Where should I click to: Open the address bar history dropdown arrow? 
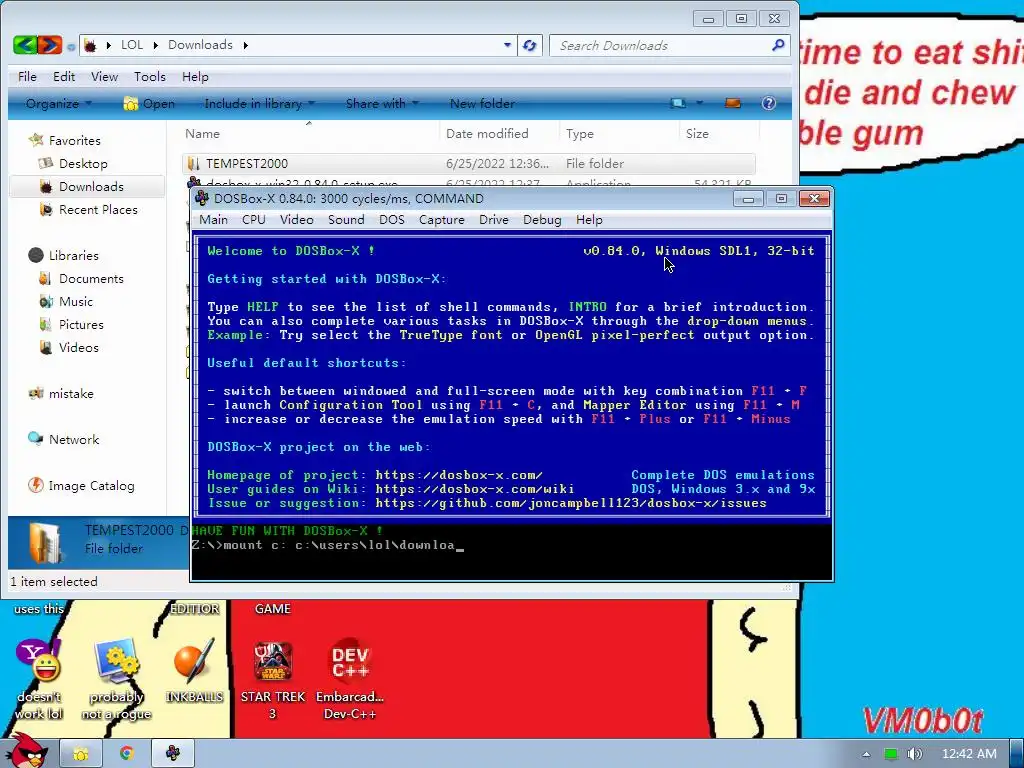(507, 45)
